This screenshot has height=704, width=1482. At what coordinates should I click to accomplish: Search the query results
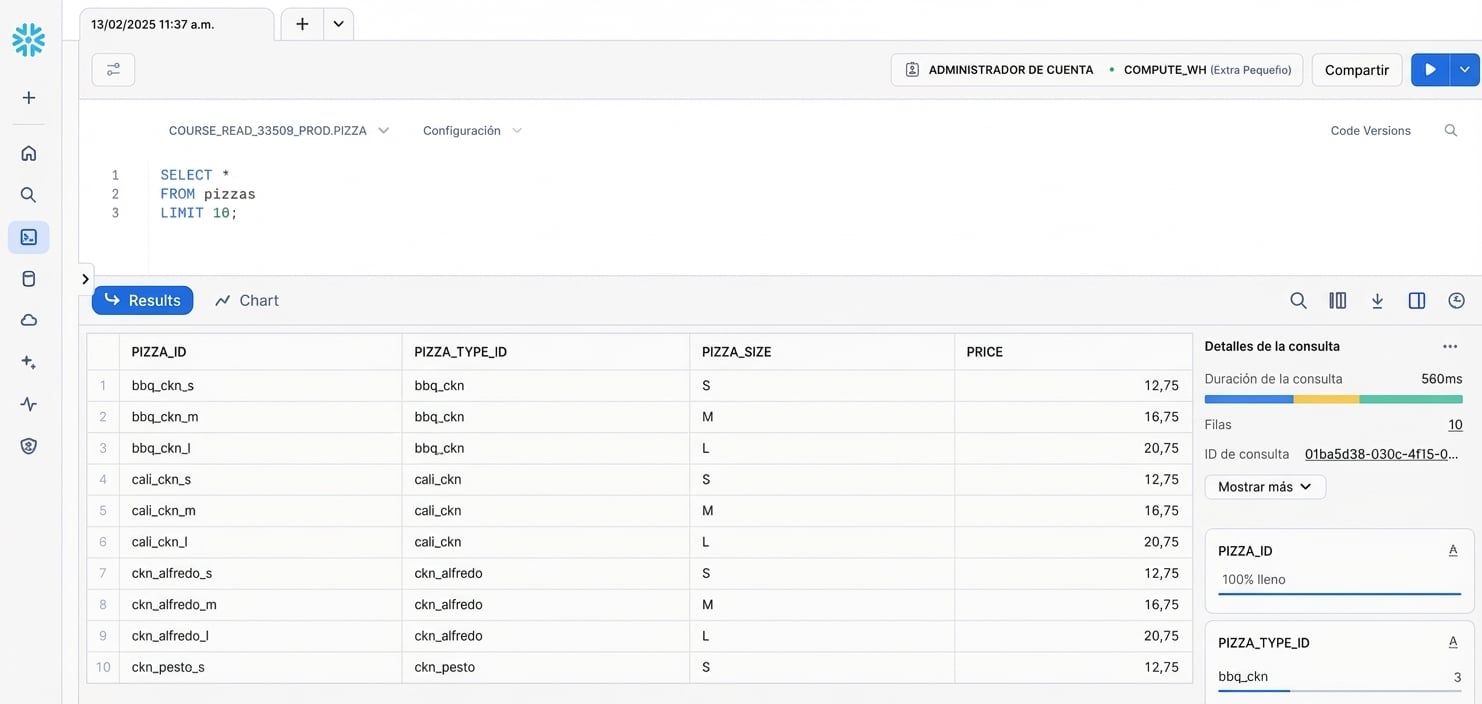tap(1298, 301)
